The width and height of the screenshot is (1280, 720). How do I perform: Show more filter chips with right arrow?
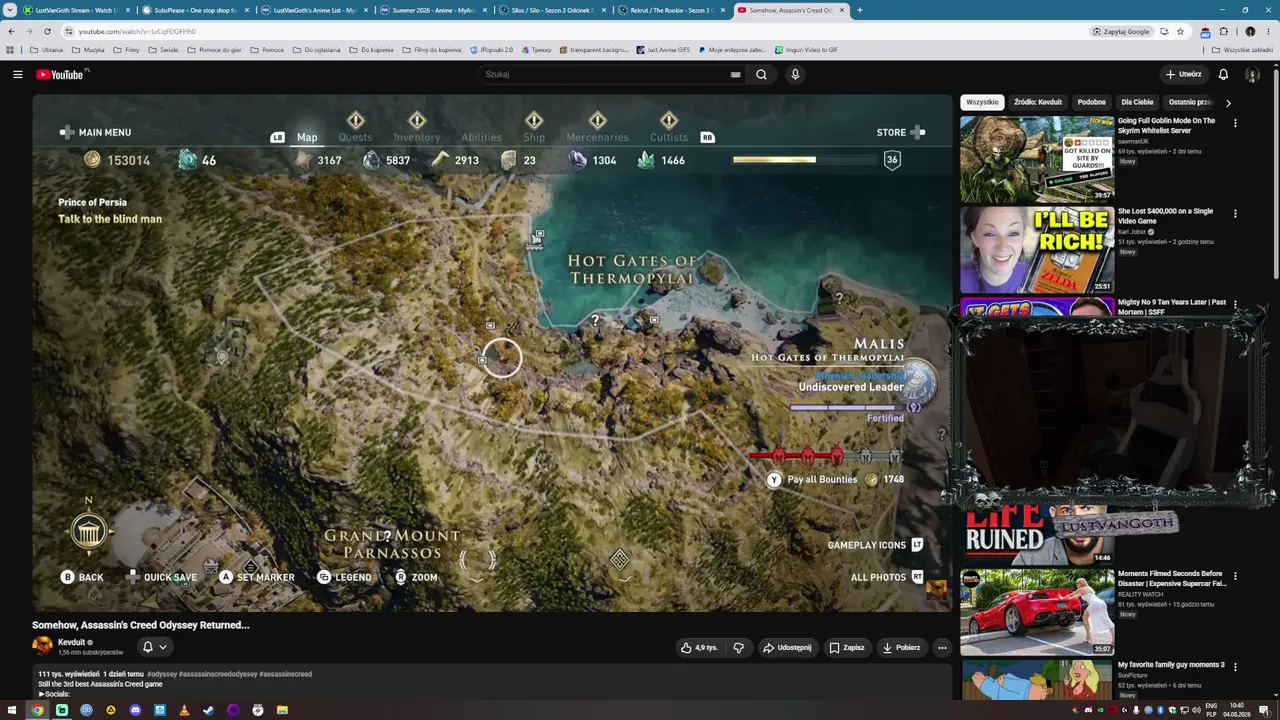[x=1228, y=102]
